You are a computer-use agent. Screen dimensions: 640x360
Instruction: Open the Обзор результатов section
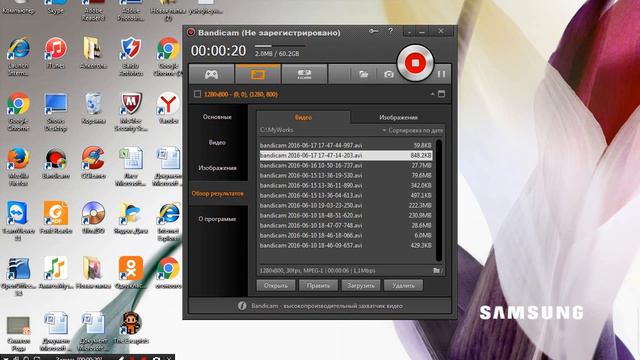218,193
